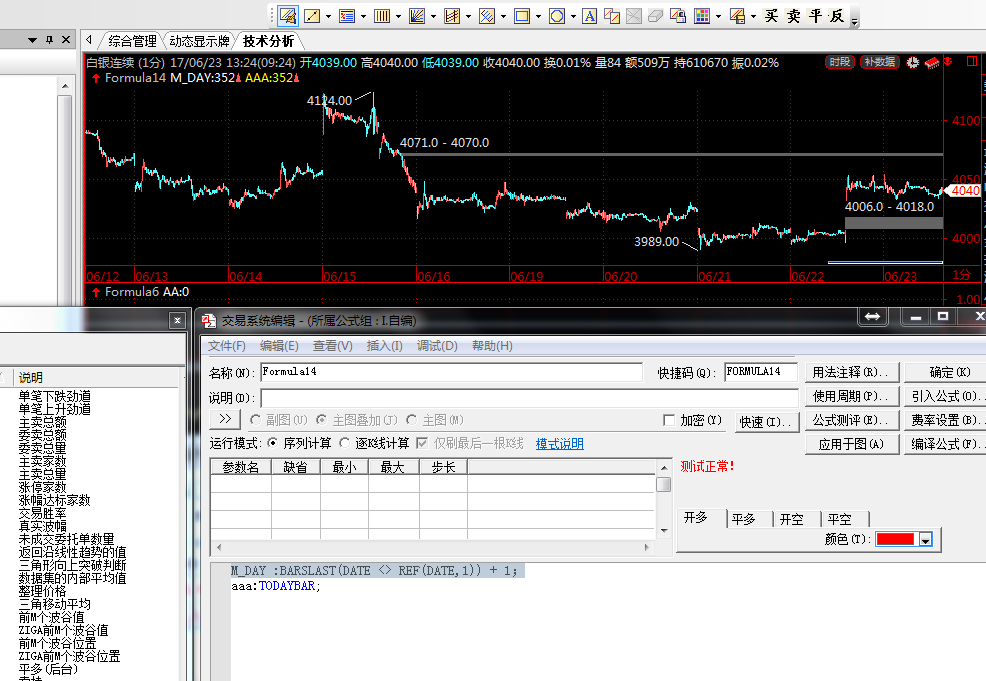Select the eraser tool in toolbar
This screenshot has height=681, width=986.
655,16
